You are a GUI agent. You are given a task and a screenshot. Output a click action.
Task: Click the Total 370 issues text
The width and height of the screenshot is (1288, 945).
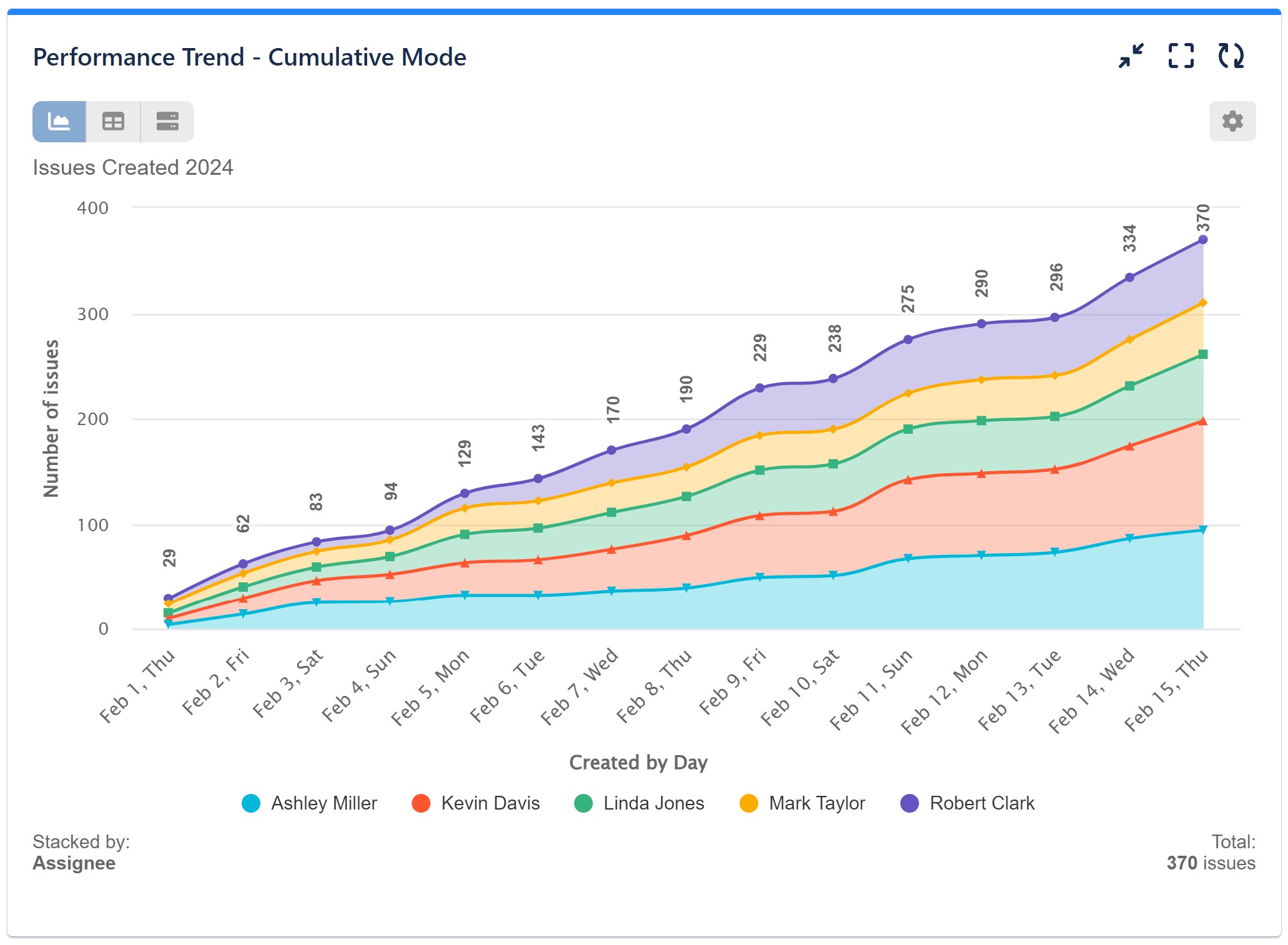click(x=1211, y=863)
